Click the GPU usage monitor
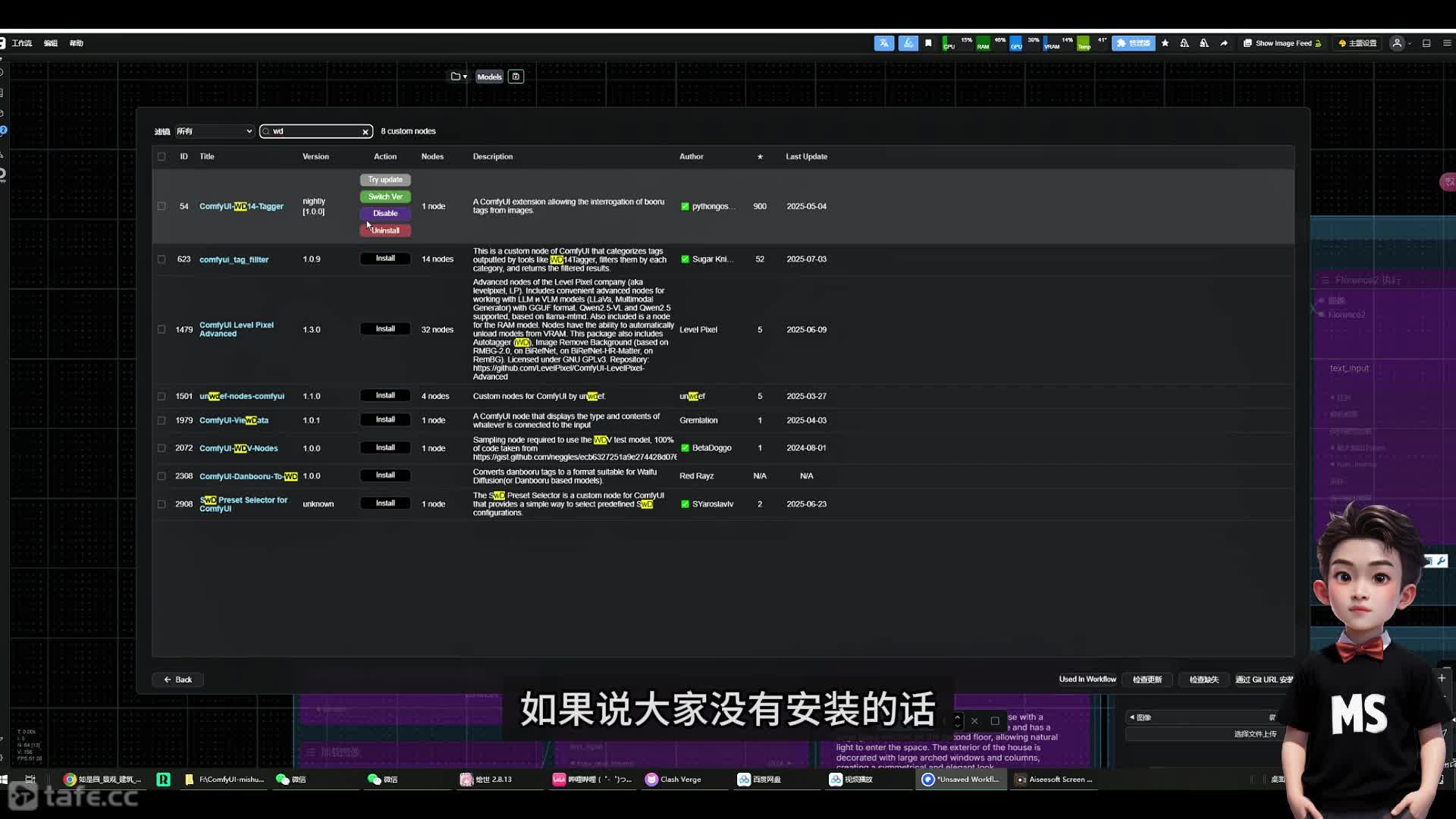 (x=1025, y=43)
